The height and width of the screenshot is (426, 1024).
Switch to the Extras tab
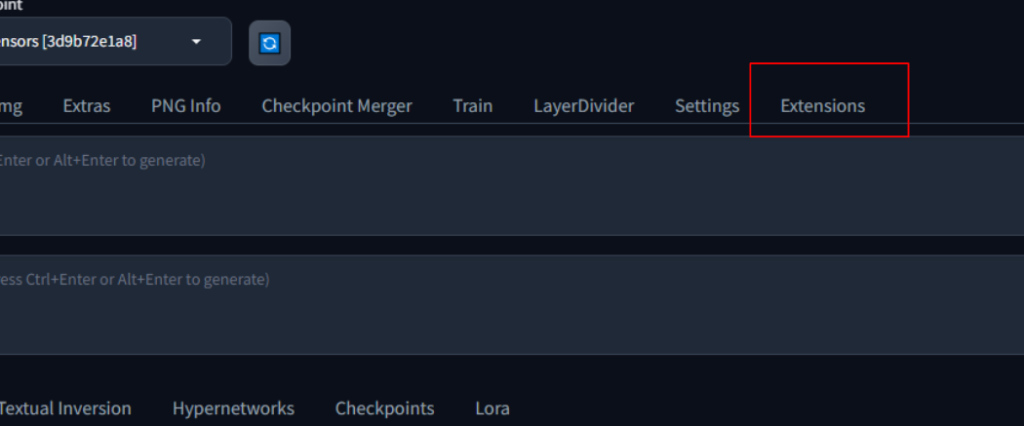click(86, 106)
